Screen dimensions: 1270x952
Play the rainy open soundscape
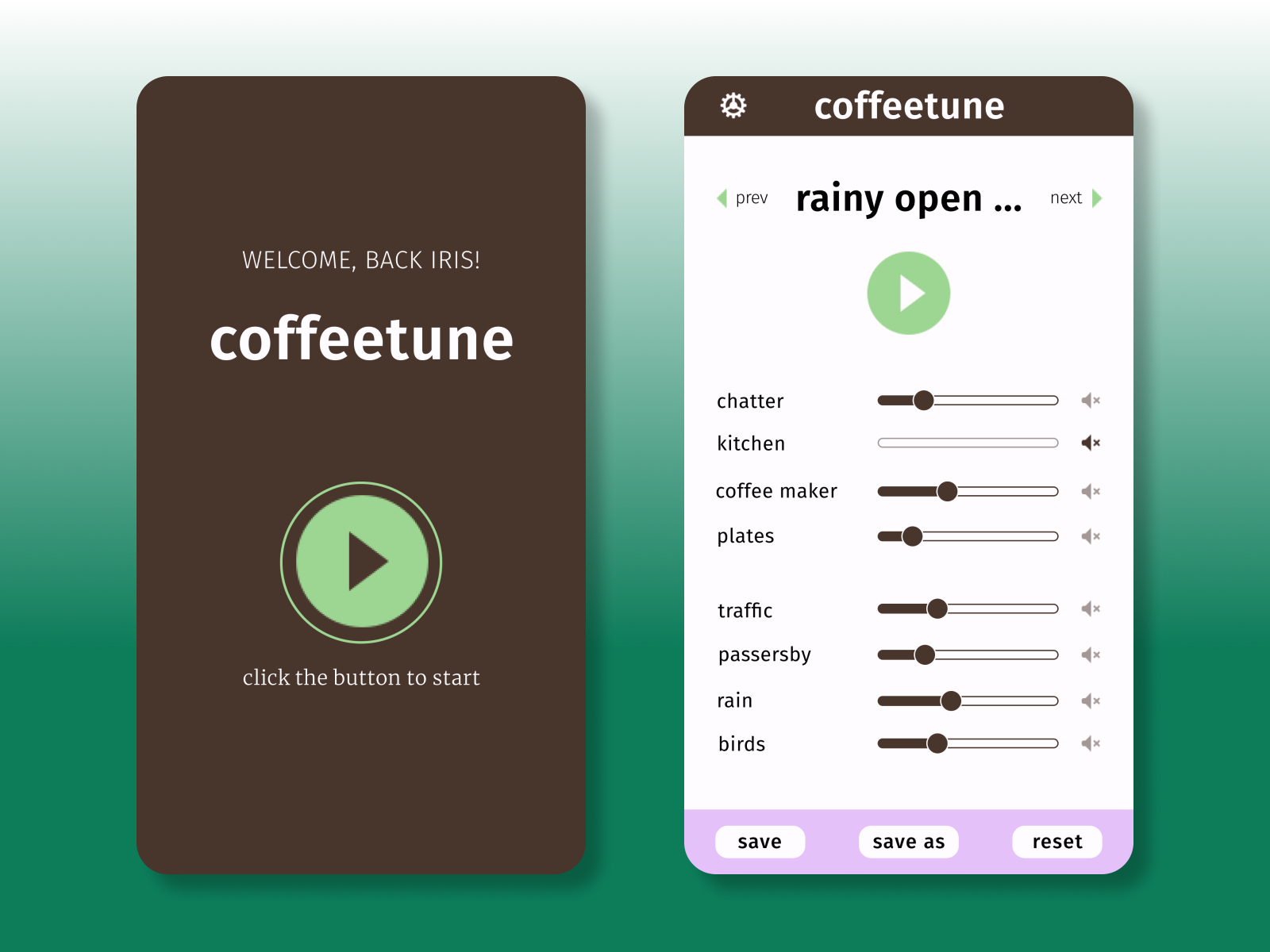(909, 294)
